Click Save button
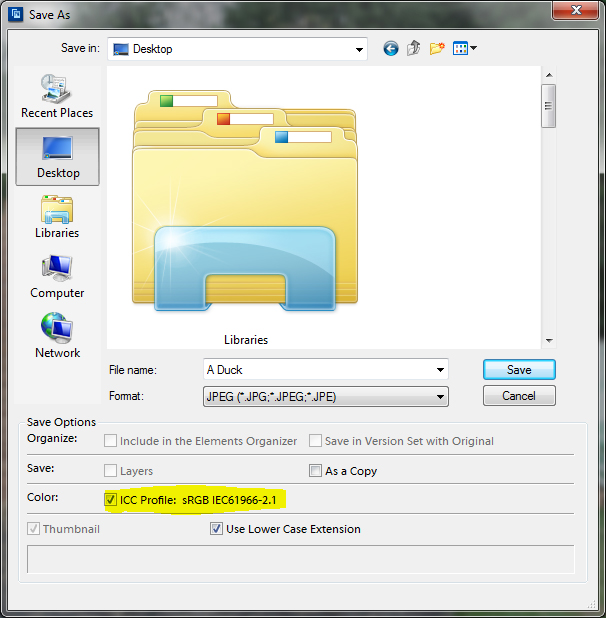 tap(519, 370)
